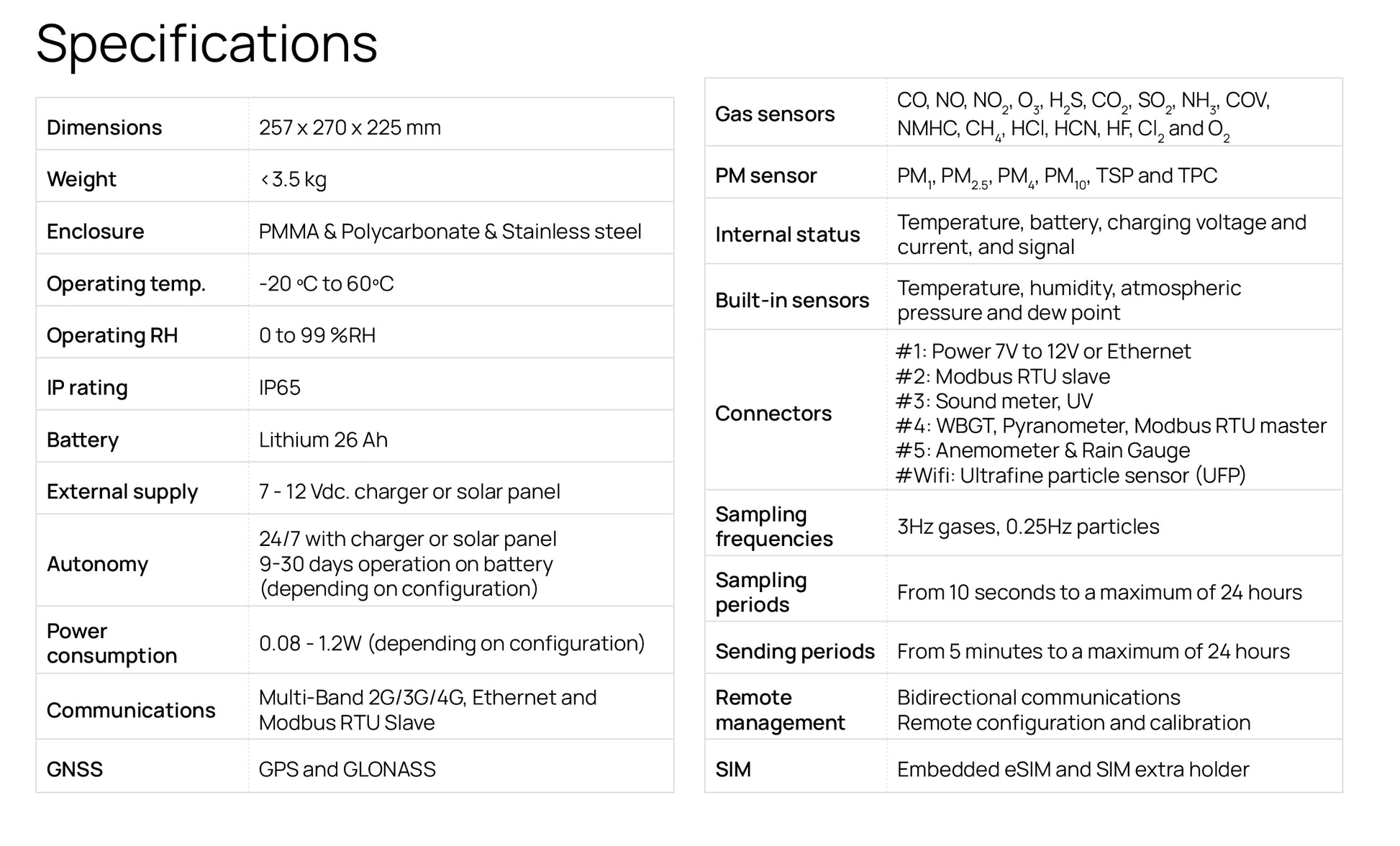Viewport: 1400px width, 846px height.
Task: Click the Weight value under 3.5 kg
Action: click(x=294, y=179)
